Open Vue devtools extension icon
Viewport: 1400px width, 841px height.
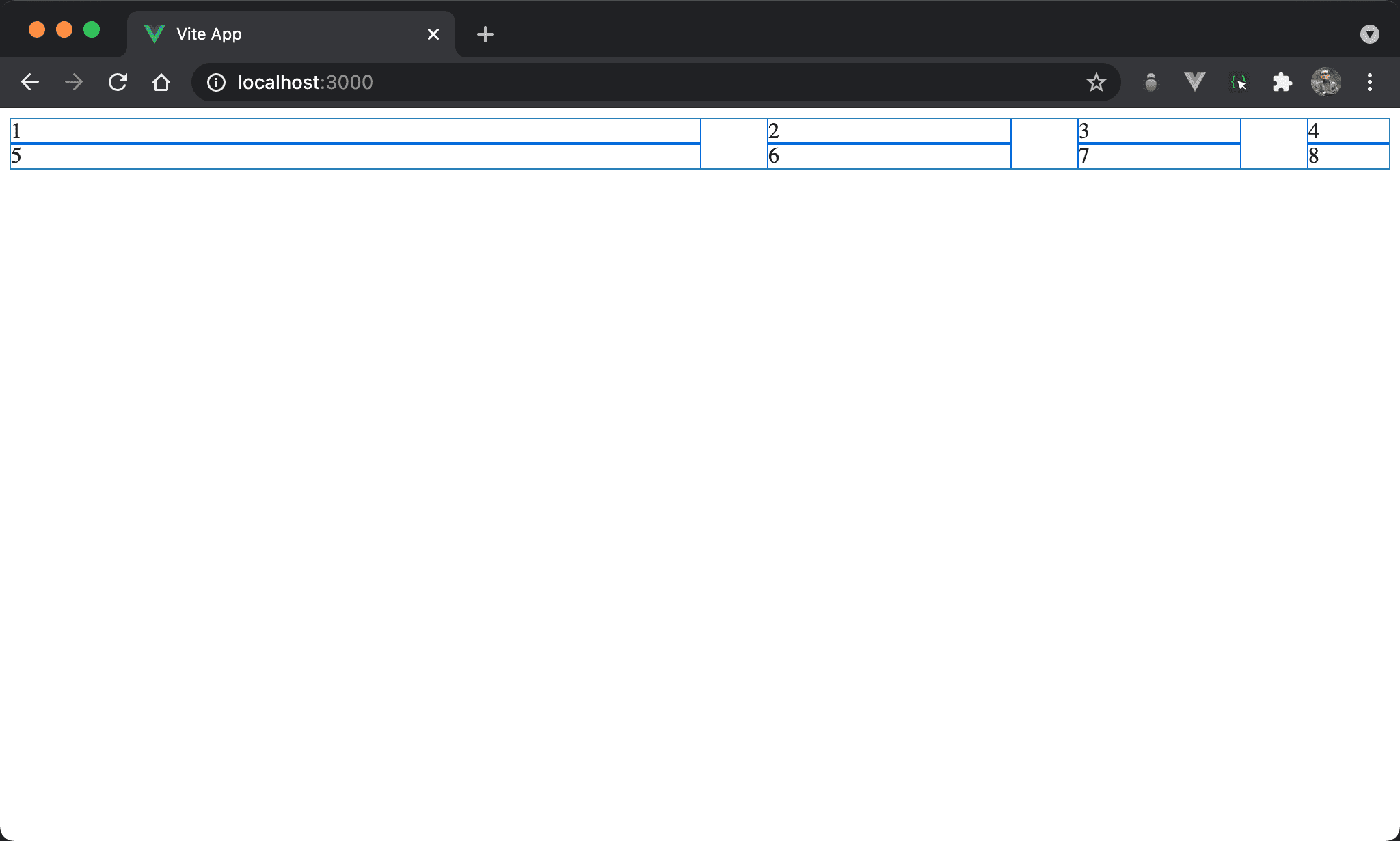pos(1194,83)
